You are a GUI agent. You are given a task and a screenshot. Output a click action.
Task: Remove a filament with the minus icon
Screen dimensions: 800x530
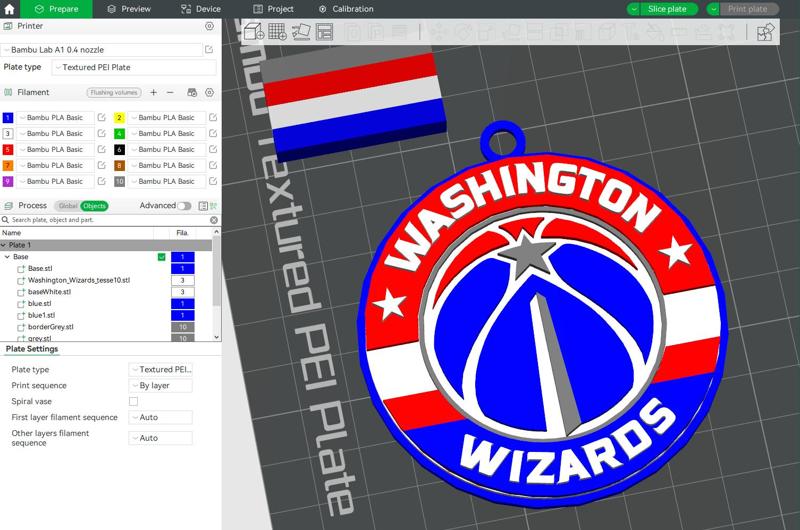click(170, 92)
